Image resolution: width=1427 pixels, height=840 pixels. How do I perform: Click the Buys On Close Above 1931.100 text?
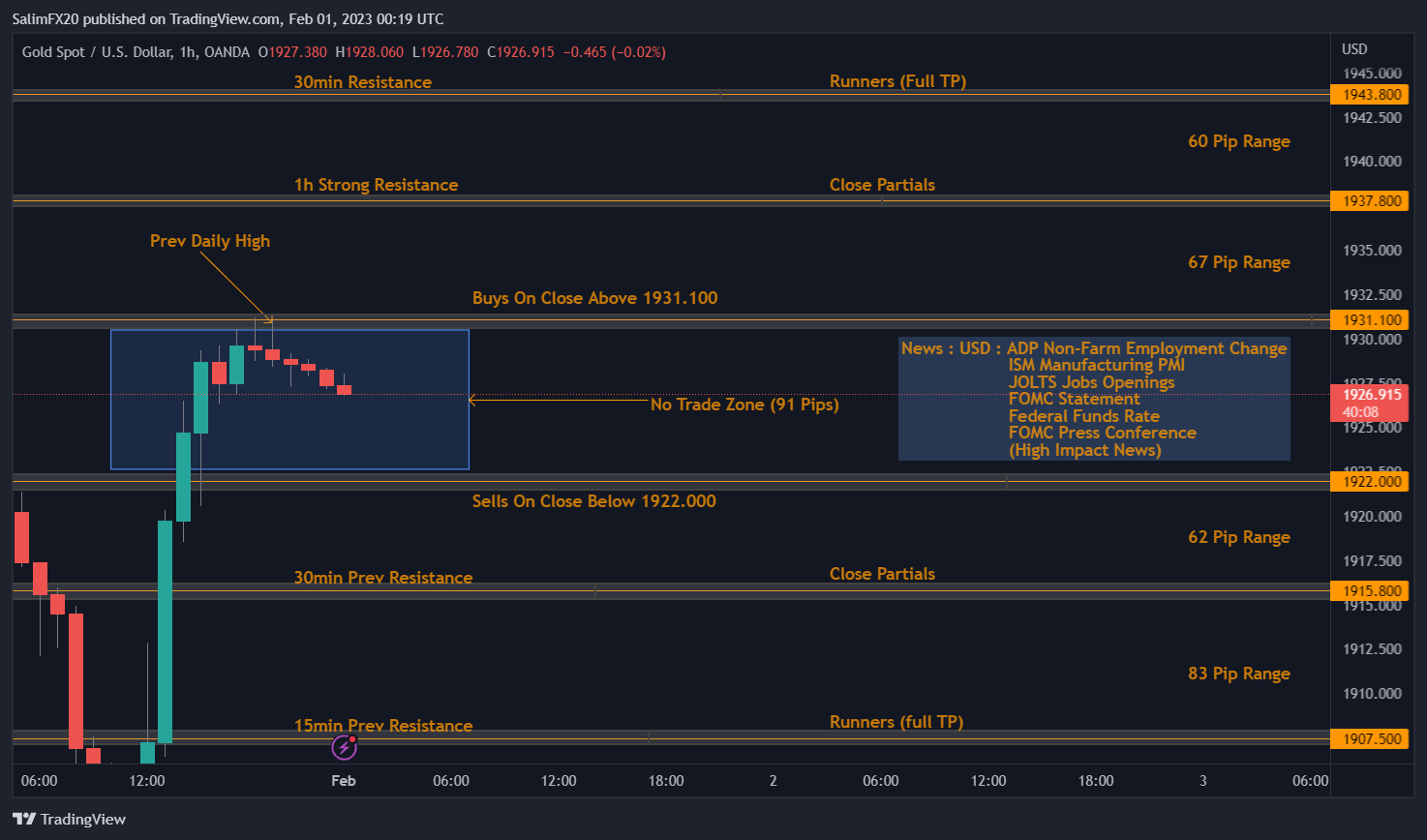[594, 298]
